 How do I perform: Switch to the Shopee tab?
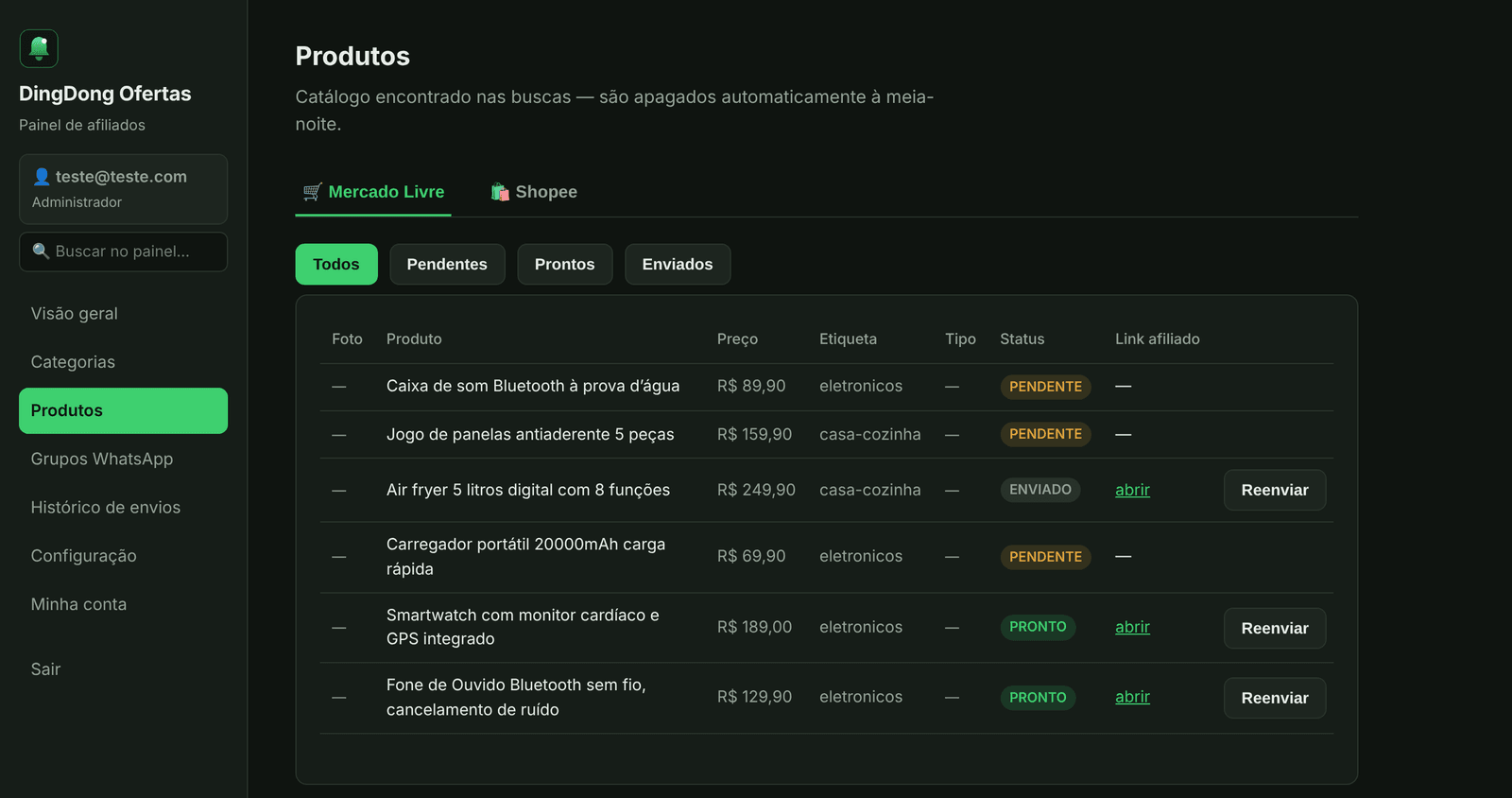(534, 192)
